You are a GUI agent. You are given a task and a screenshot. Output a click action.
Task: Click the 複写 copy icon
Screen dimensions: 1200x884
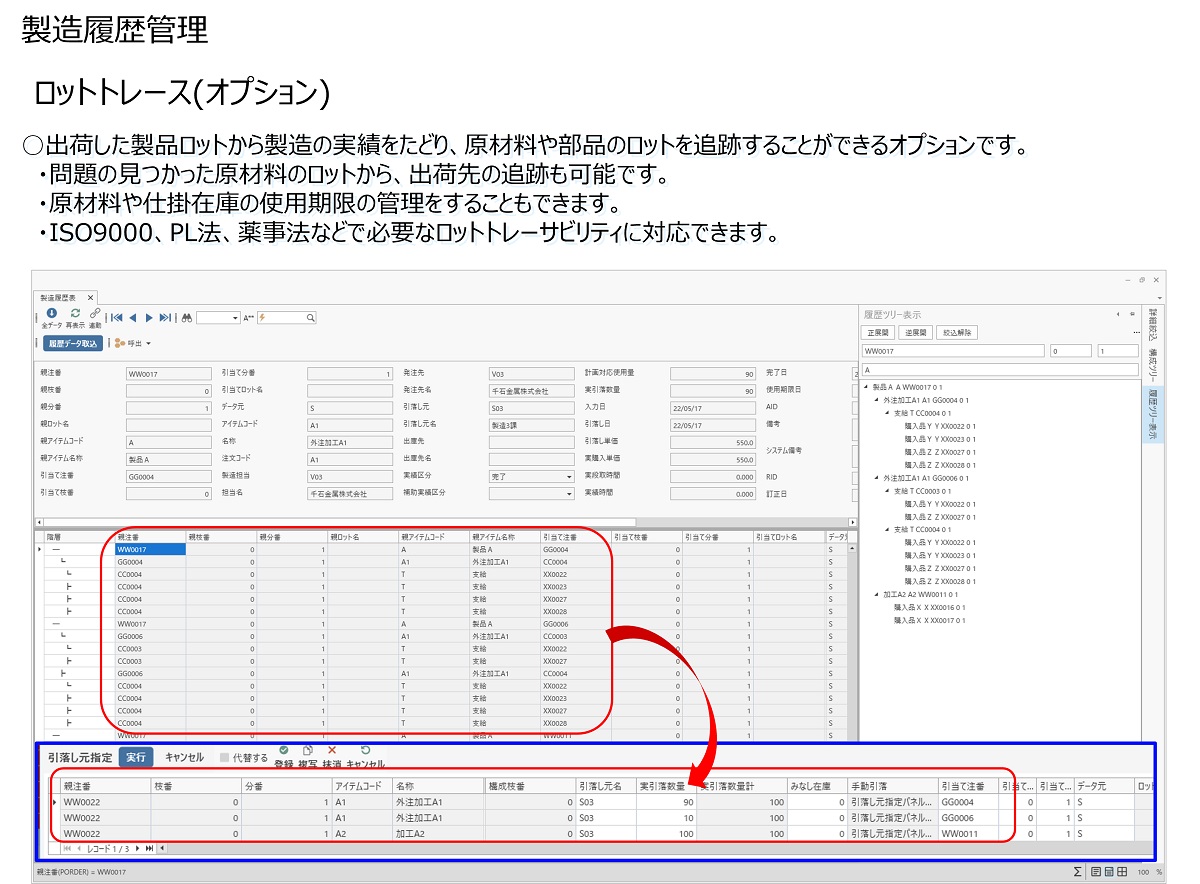click(308, 750)
